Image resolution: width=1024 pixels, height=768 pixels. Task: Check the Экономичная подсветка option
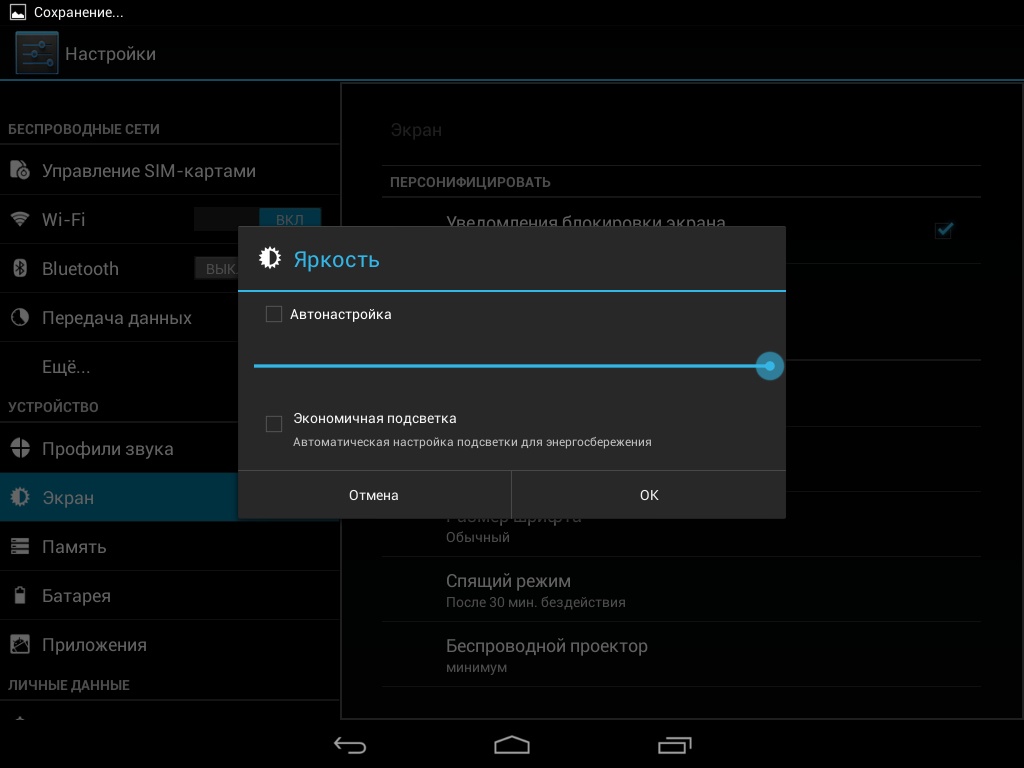coord(274,424)
